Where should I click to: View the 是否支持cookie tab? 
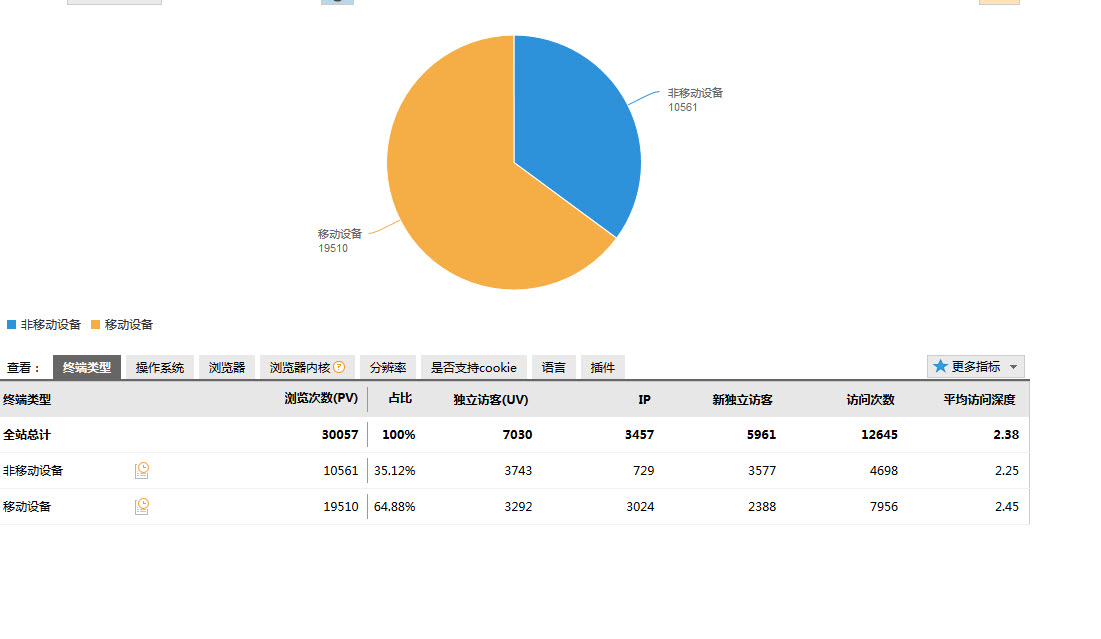(x=474, y=368)
